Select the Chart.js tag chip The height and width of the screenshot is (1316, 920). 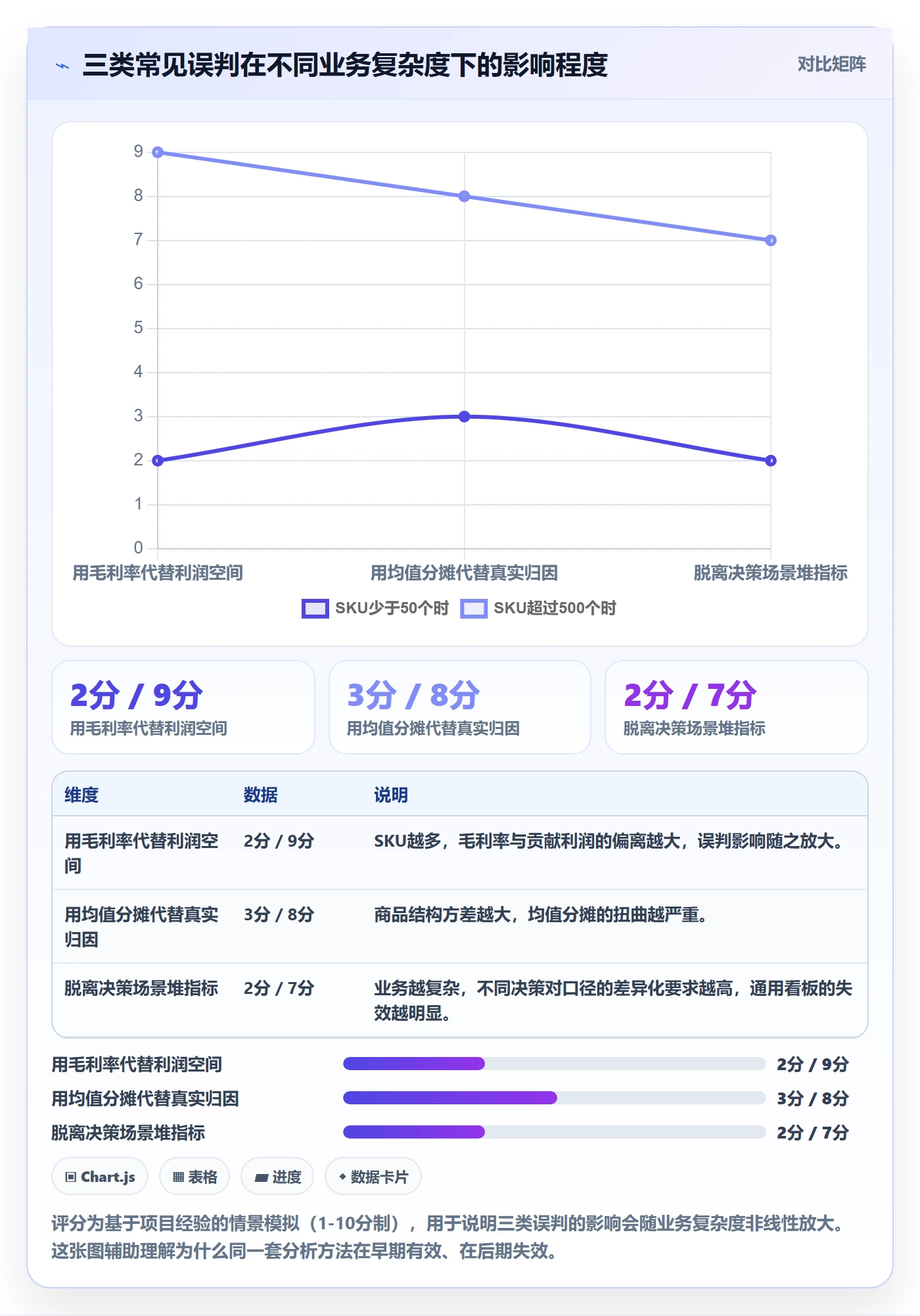[100, 1177]
